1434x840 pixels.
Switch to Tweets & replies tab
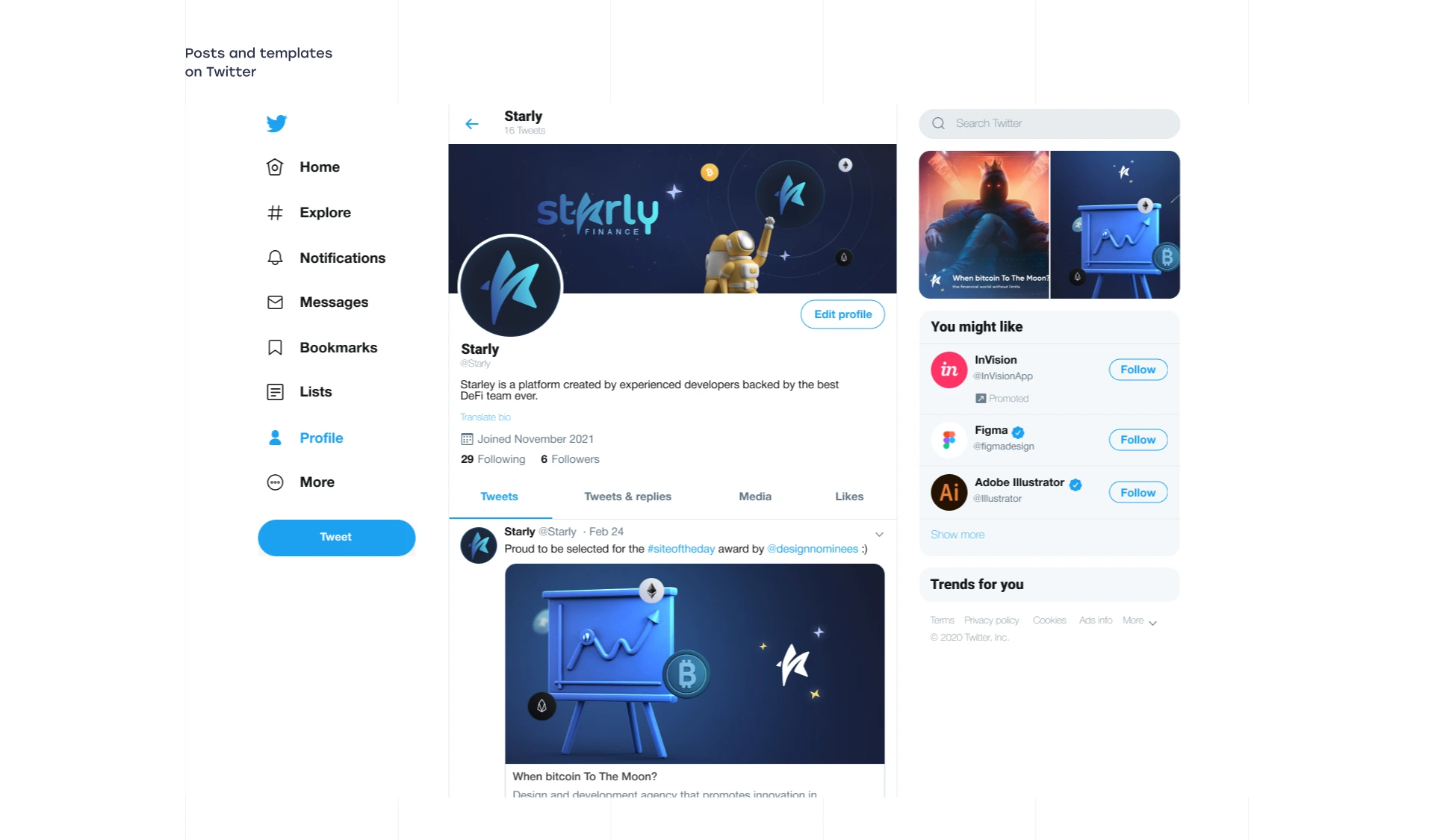pyautogui.click(x=627, y=497)
